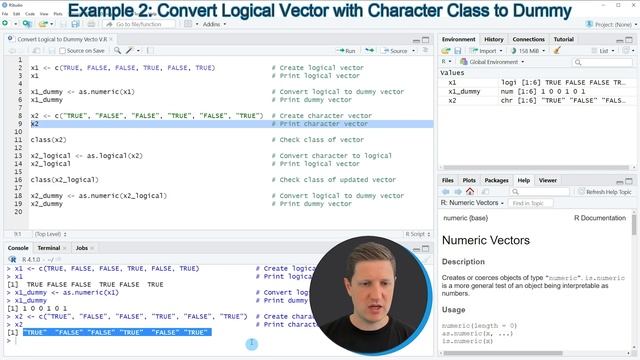Open the R language selector in Environment pane
Screen dimensions: 640x360
coord(446,62)
